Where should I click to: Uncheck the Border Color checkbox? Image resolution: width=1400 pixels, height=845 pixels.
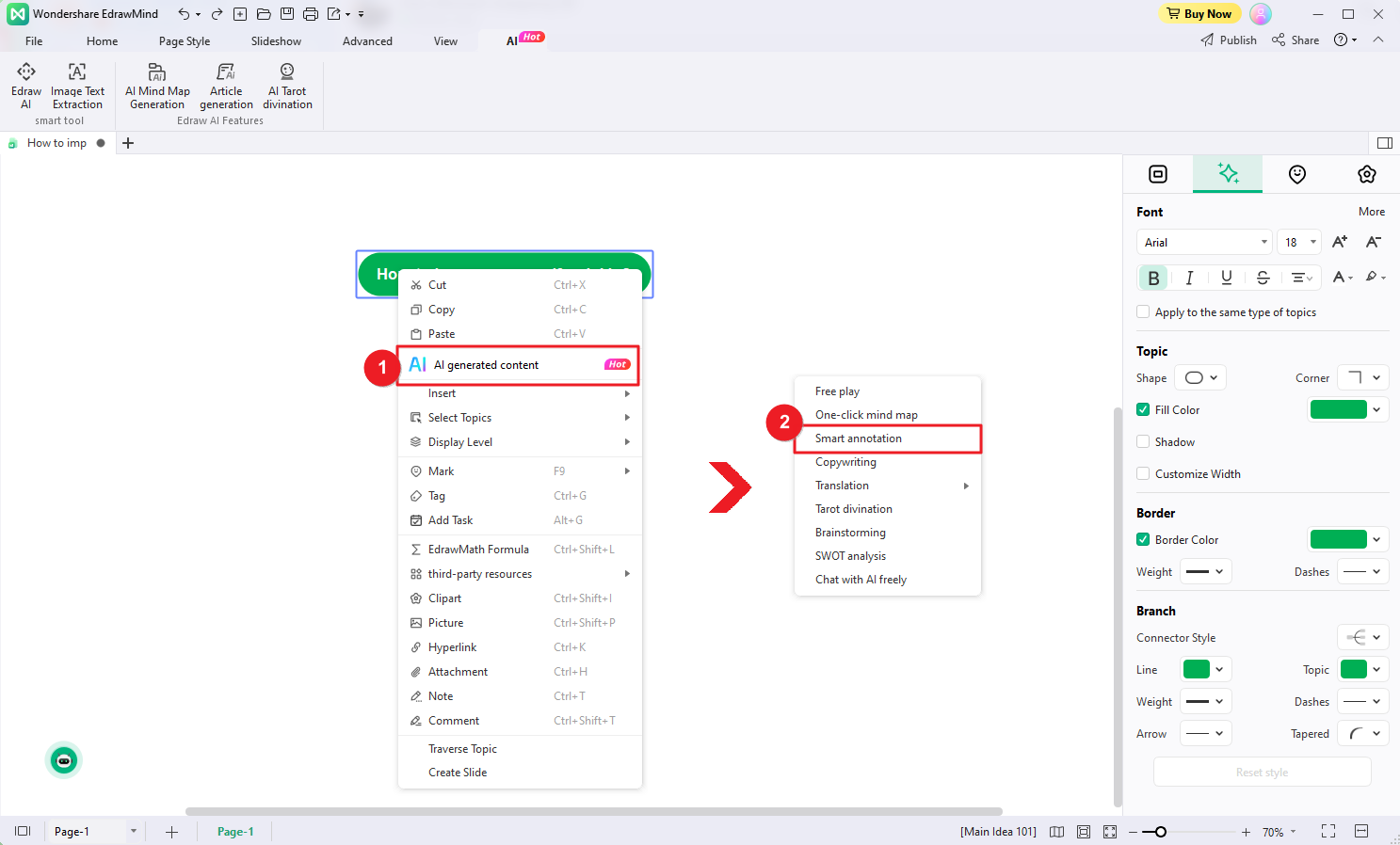(1143, 539)
